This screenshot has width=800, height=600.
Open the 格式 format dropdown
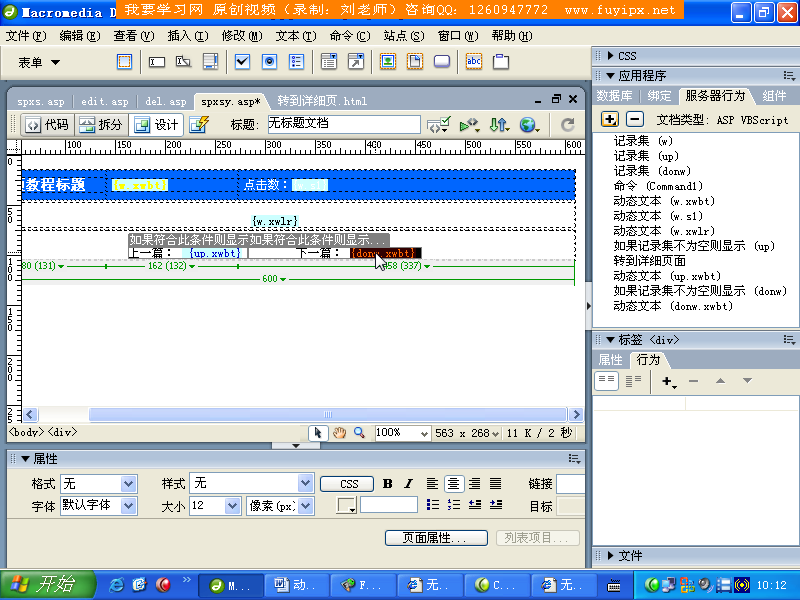click(128, 483)
